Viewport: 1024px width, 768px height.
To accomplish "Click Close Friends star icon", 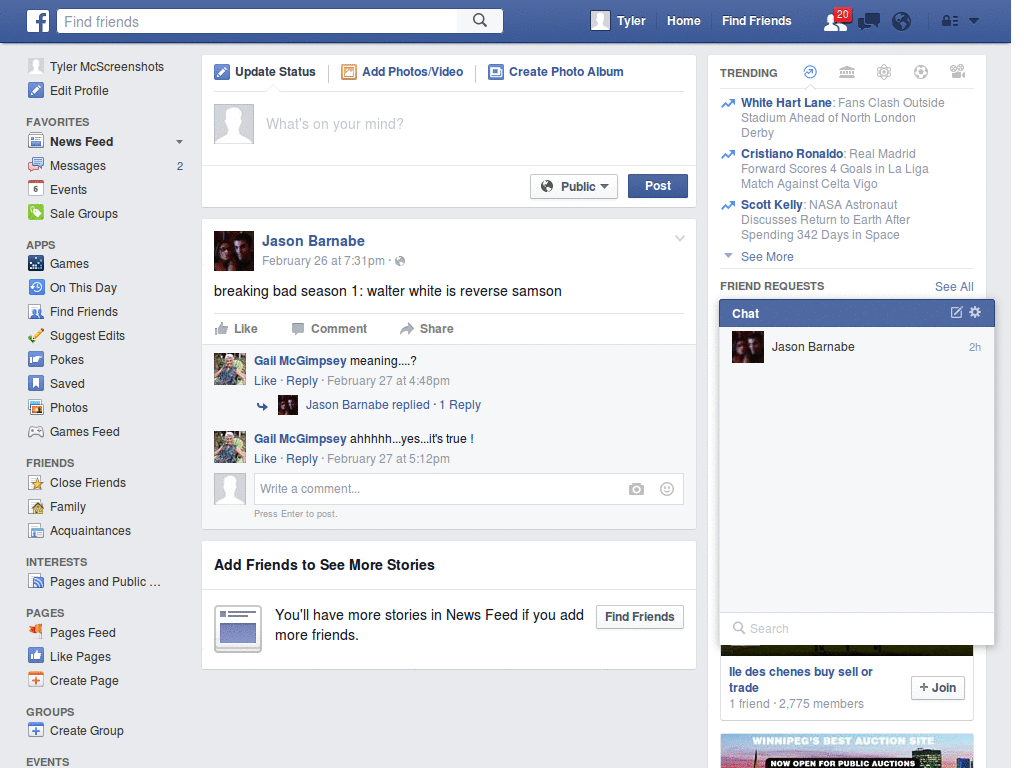I will tap(36, 483).
